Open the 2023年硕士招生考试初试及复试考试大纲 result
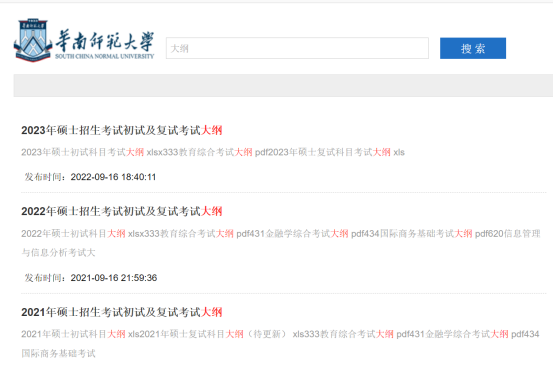 (122, 130)
